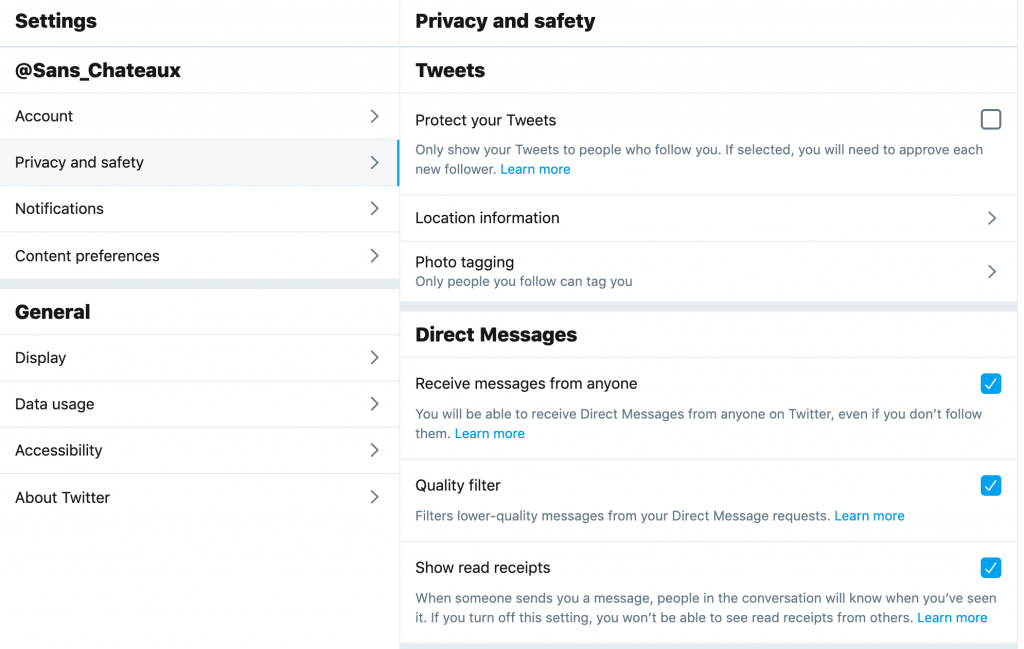Click the Photo tagging row label

coord(465,262)
